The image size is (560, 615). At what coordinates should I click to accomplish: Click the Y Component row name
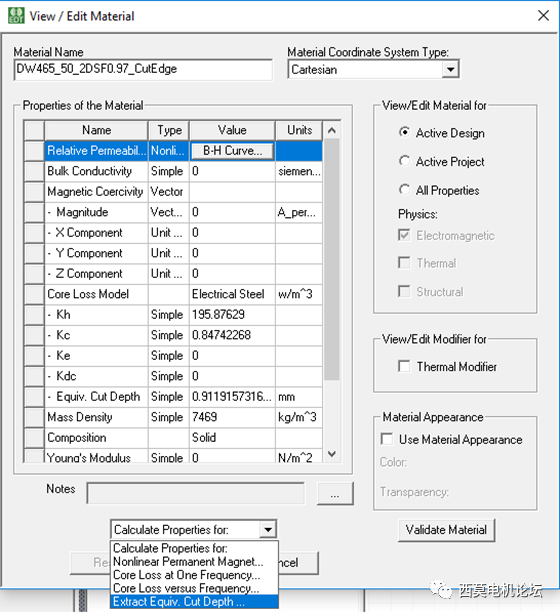click(x=96, y=253)
